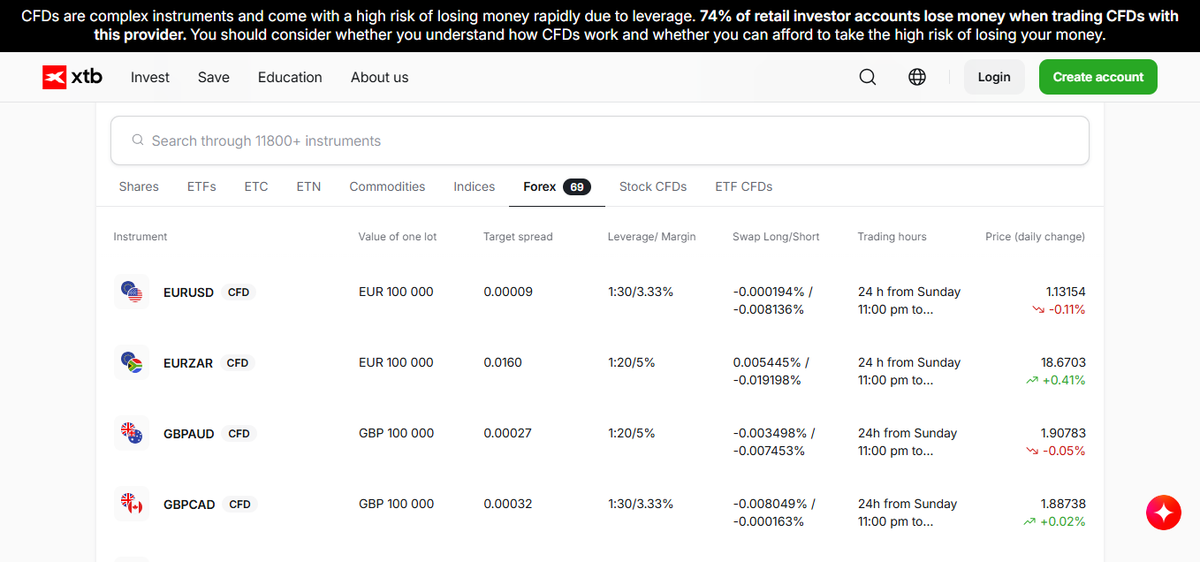Open the About us menu
Screen dimensions: 1200x562
coord(379,77)
